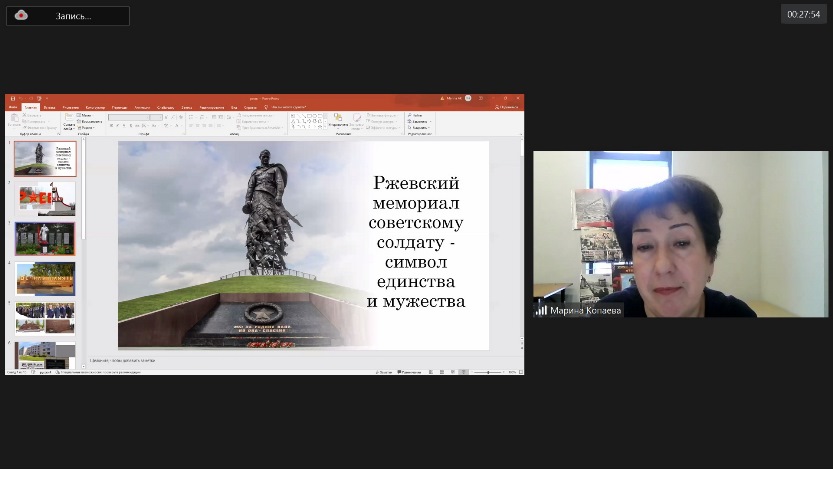
Task: Click the Share (Поделиться) button
Action: pyautogui.click(x=507, y=107)
